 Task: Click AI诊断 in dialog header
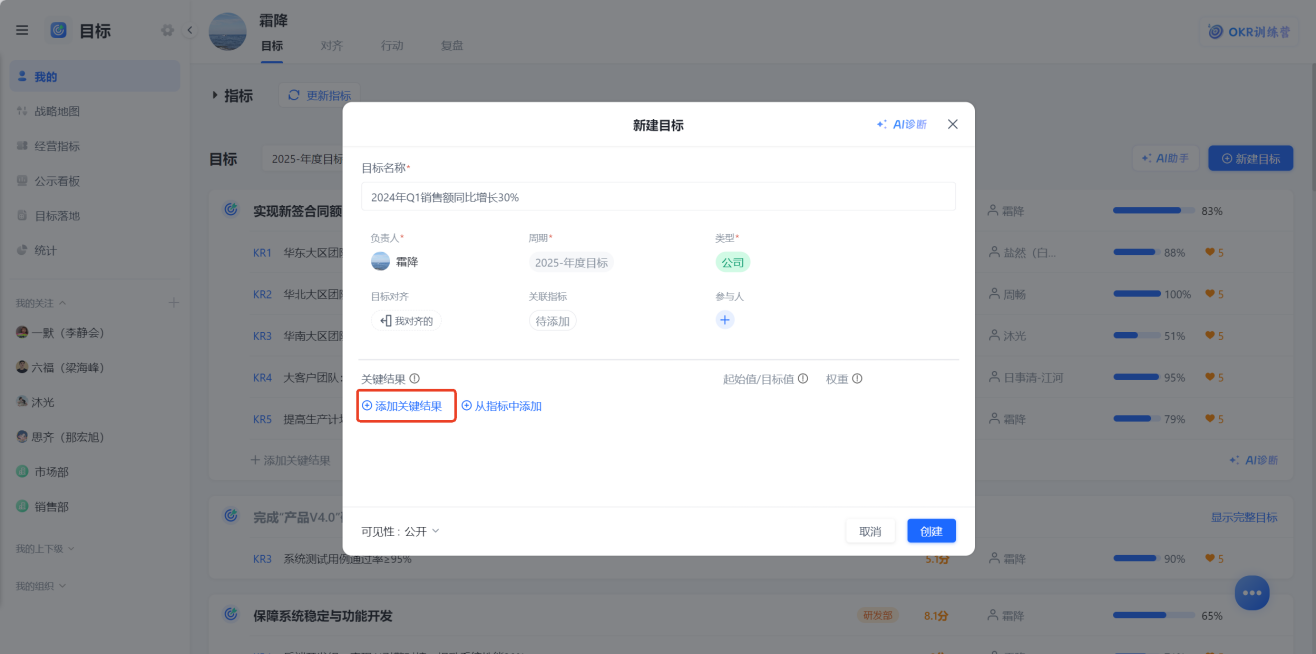(x=902, y=124)
